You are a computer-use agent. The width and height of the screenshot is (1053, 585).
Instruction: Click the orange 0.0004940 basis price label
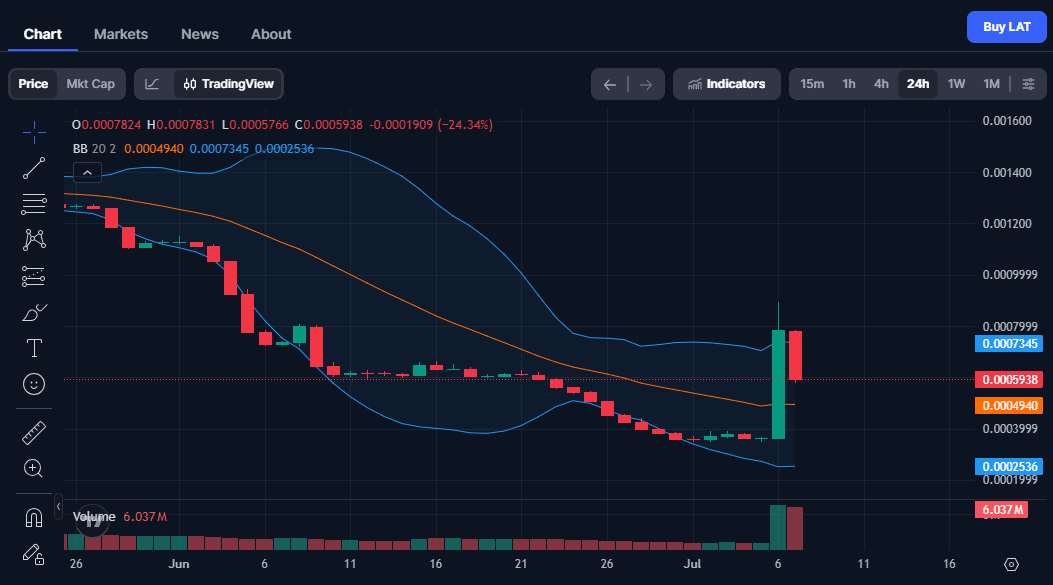pyautogui.click(x=1009, y=406)
